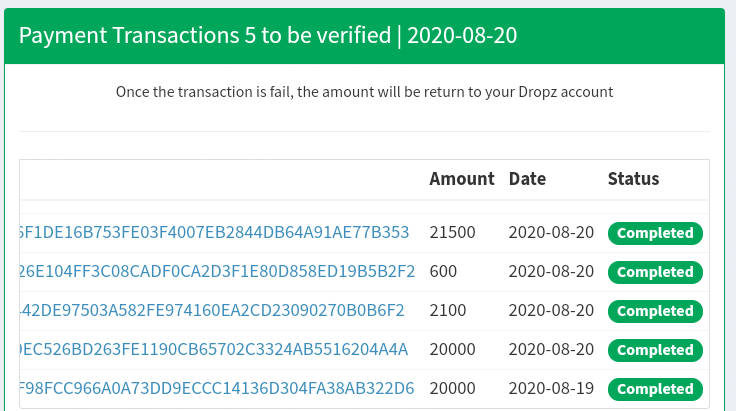This screenshot has width=736, height=411.
Task: Open transaction hash ending 16204A4A
Action: click(214, 349)
